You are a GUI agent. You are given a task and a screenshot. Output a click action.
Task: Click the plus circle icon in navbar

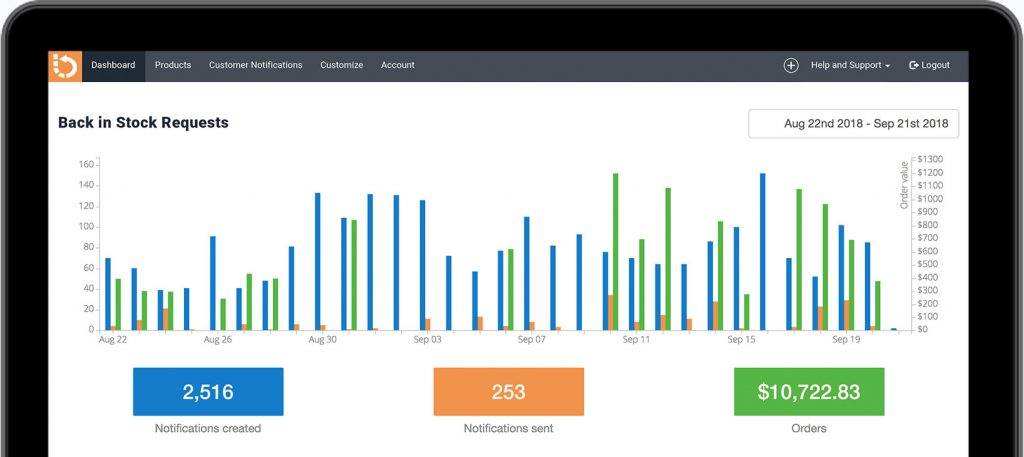pyautogui.click(x=790, y=66)
